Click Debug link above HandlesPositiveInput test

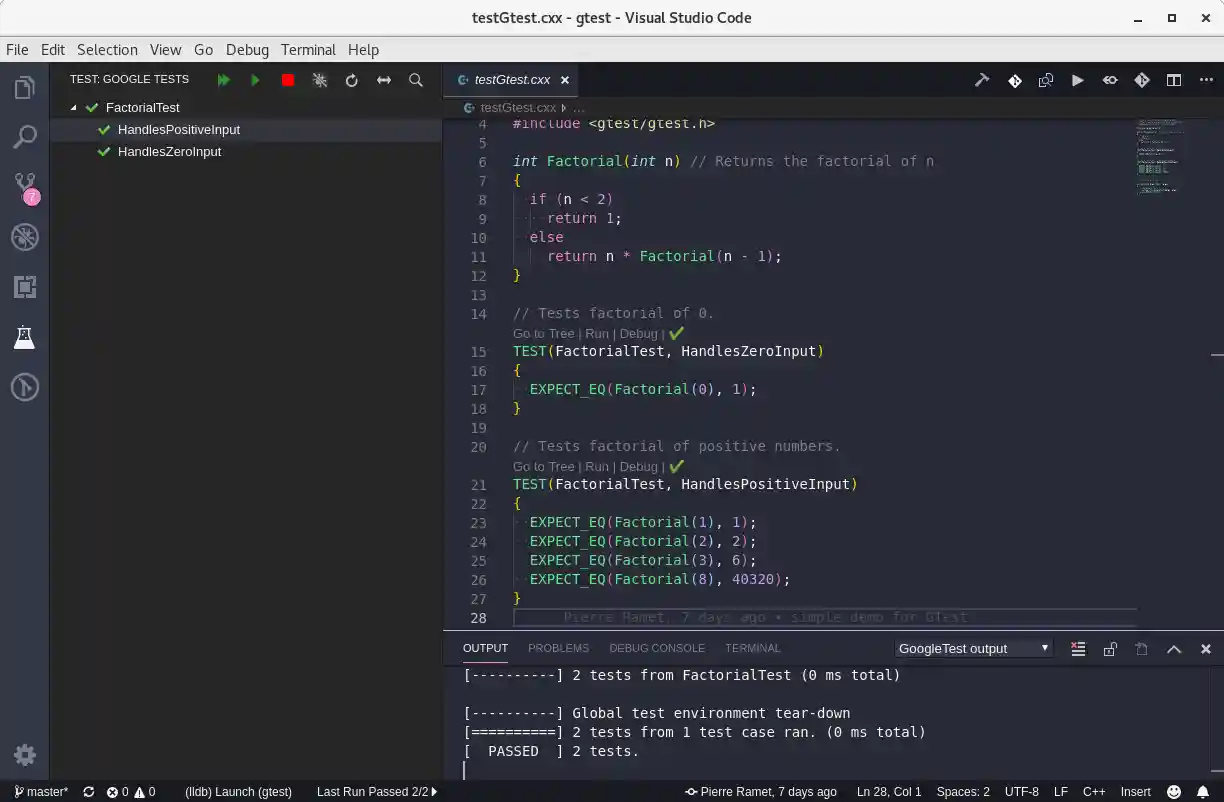point(638,467)
